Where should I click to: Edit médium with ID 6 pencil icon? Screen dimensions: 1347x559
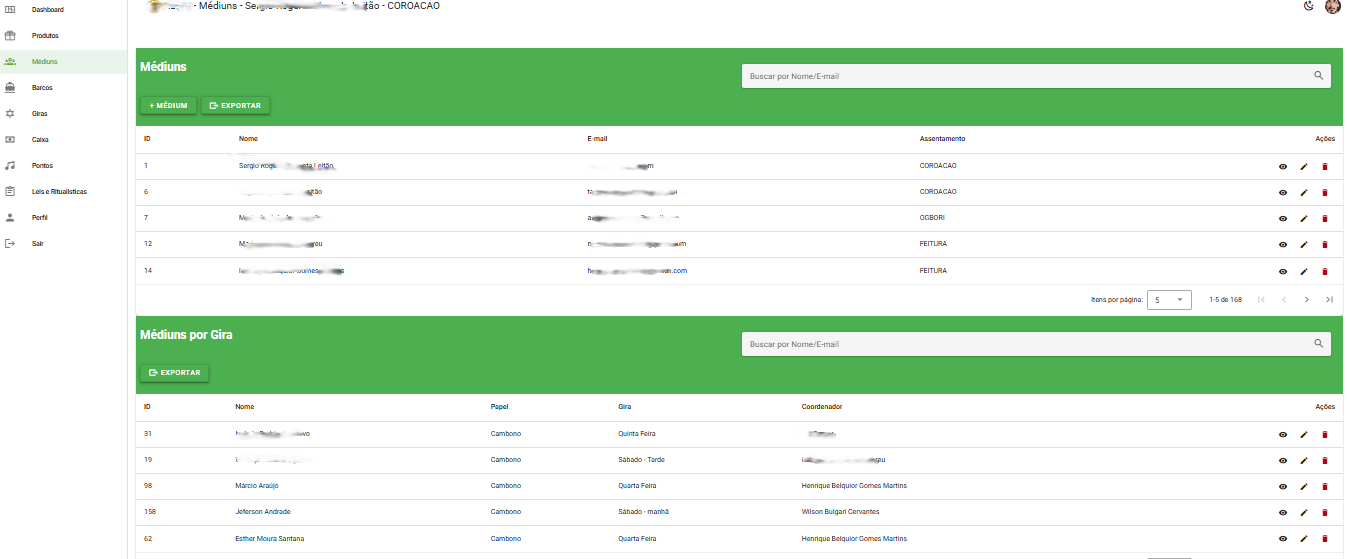(x=1304, y=193)
